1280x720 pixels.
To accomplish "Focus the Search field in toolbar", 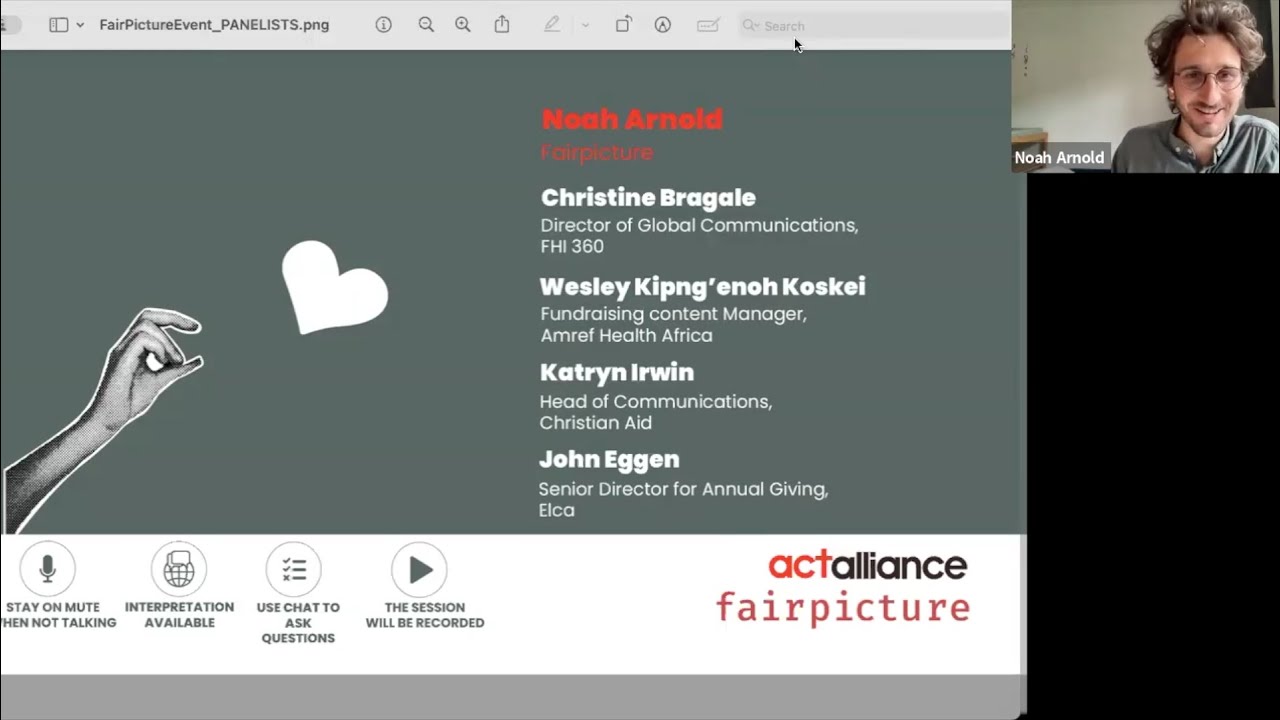I will [875, 26].
